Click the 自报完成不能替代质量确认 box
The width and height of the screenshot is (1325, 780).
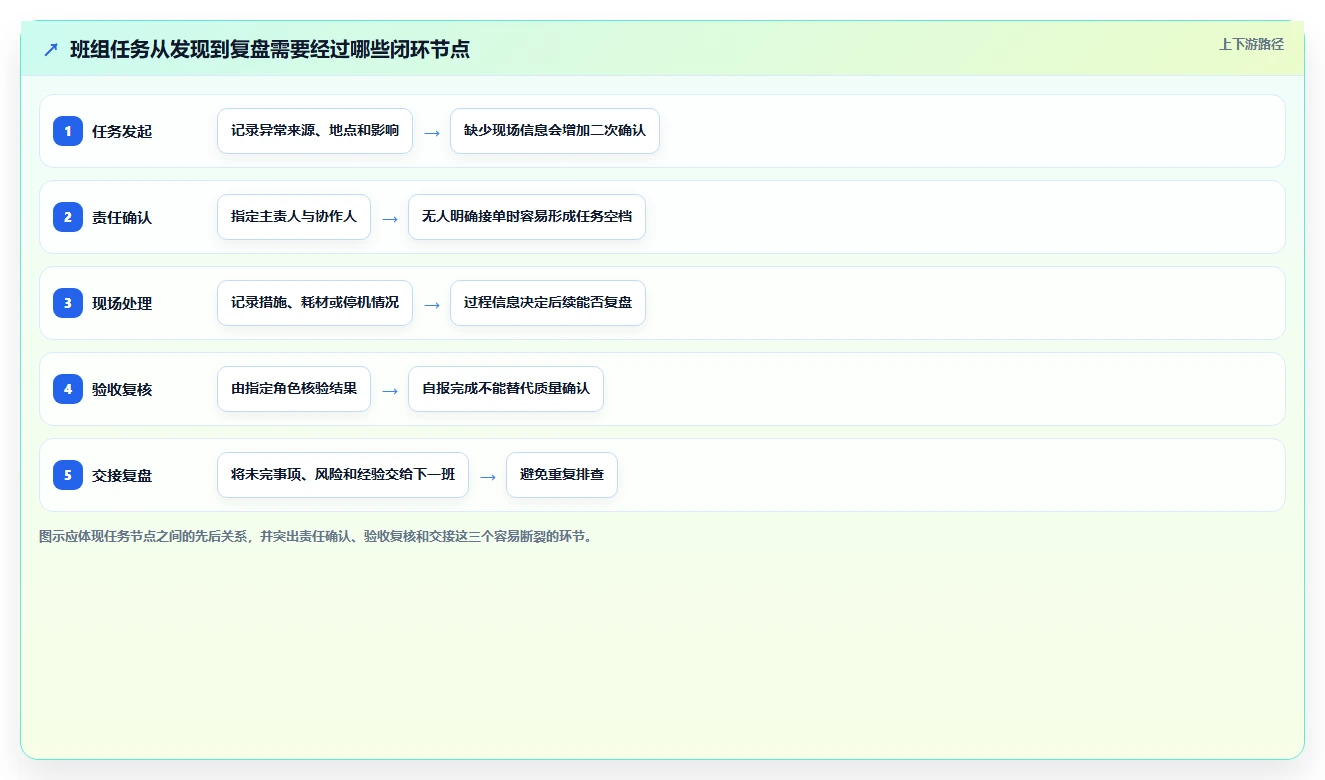(506, 389)
